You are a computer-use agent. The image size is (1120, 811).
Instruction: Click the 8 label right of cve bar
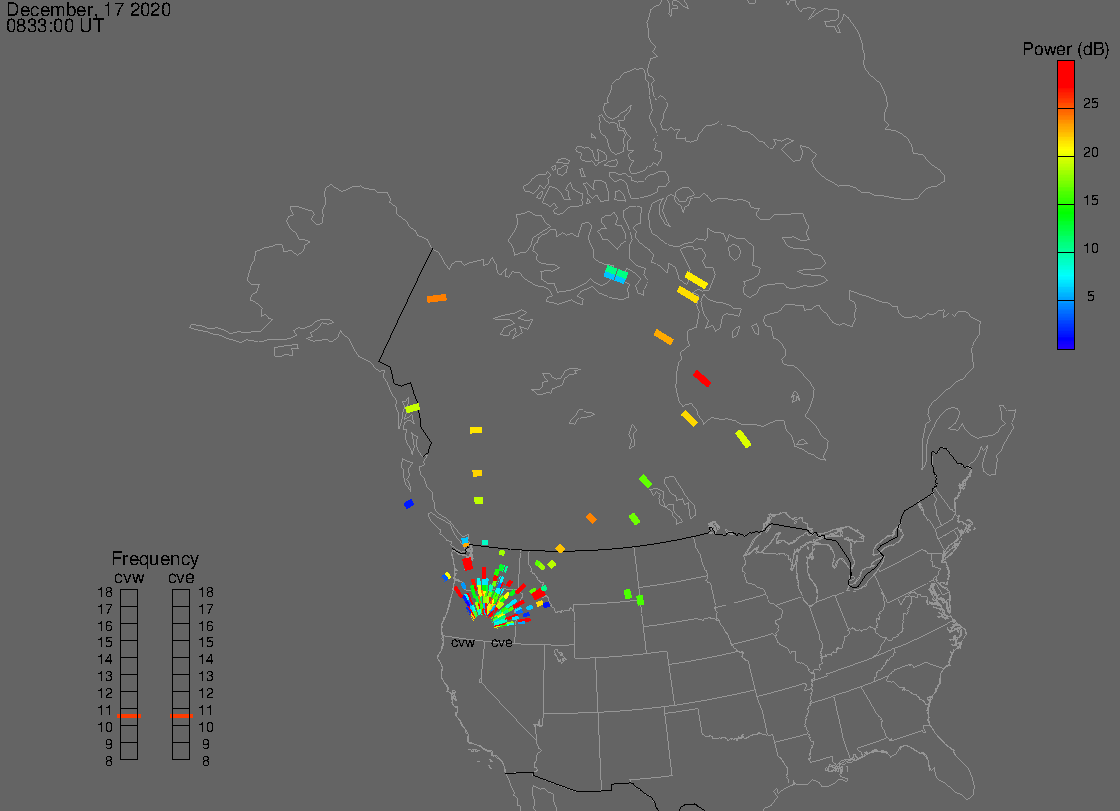click(206, 762)
